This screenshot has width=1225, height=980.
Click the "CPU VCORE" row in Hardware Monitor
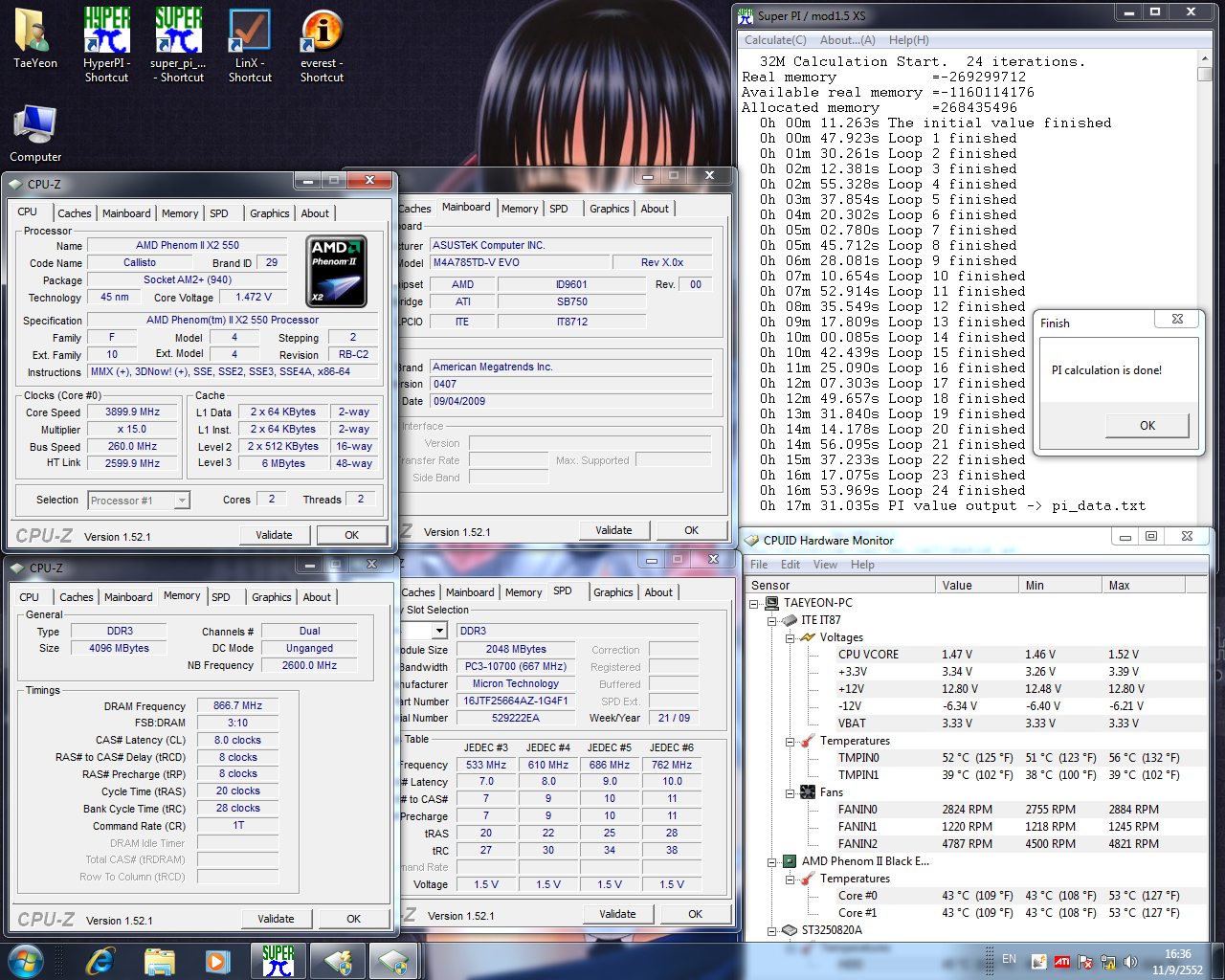click(x=978, y=655)
